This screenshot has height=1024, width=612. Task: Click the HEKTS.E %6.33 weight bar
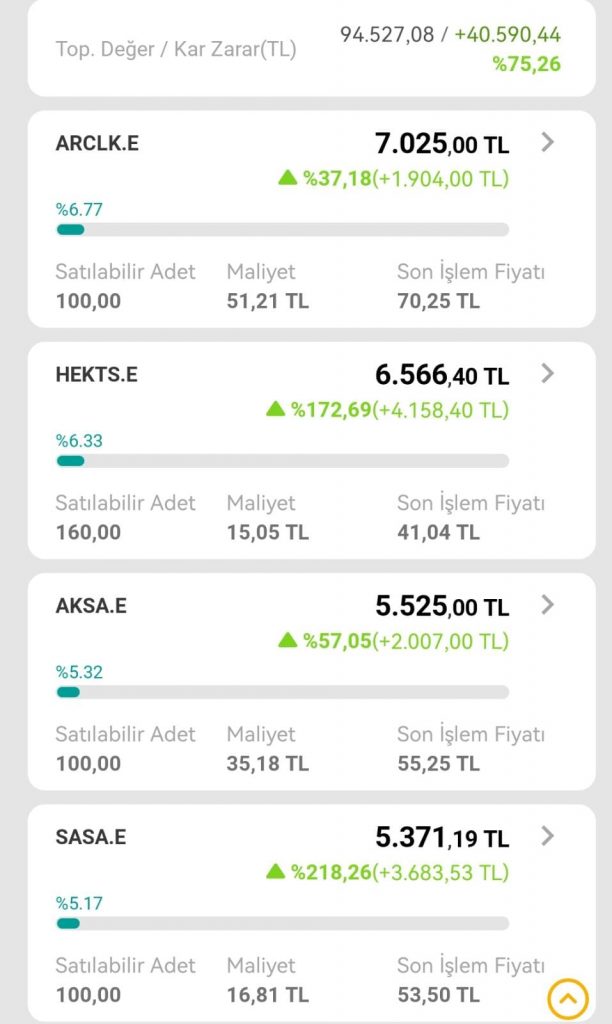282,461
